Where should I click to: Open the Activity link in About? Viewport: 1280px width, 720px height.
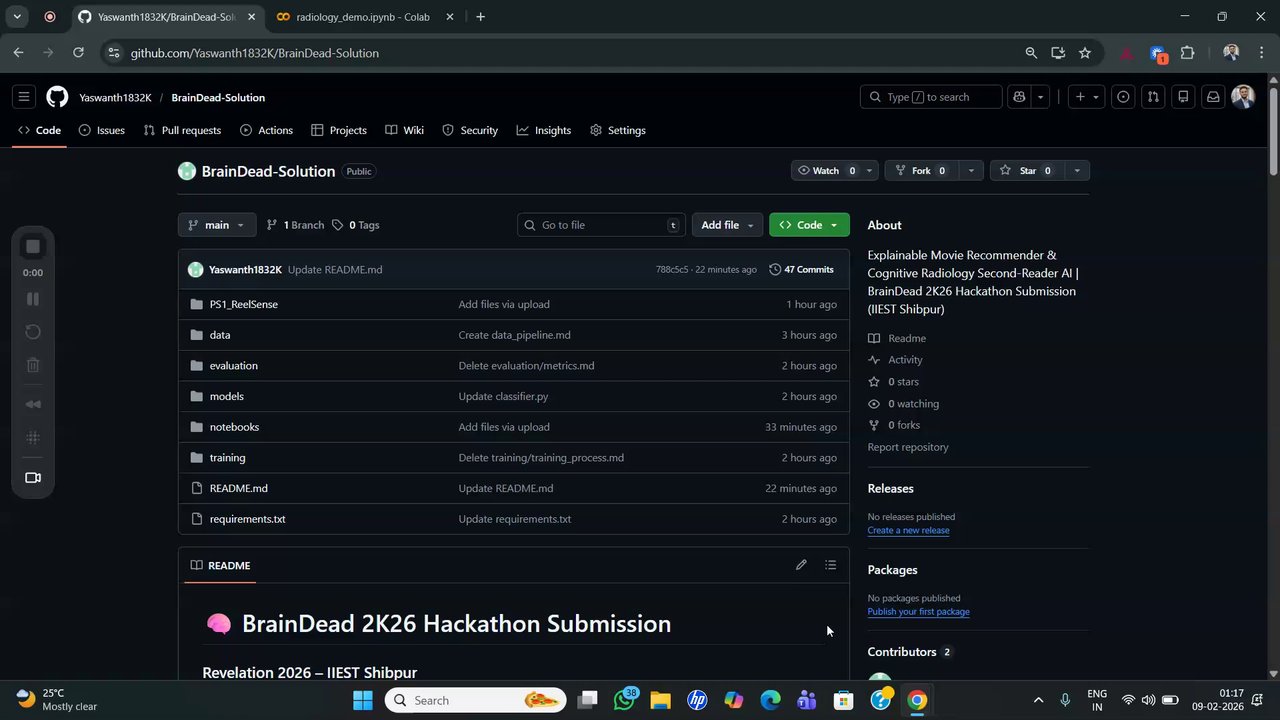(x=896, y=360)
